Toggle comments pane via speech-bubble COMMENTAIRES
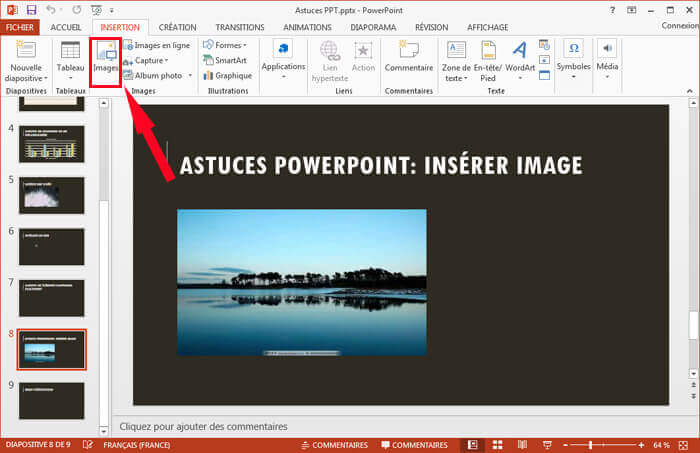The width and height of the screenshot is (700, 453). [414, 445]
